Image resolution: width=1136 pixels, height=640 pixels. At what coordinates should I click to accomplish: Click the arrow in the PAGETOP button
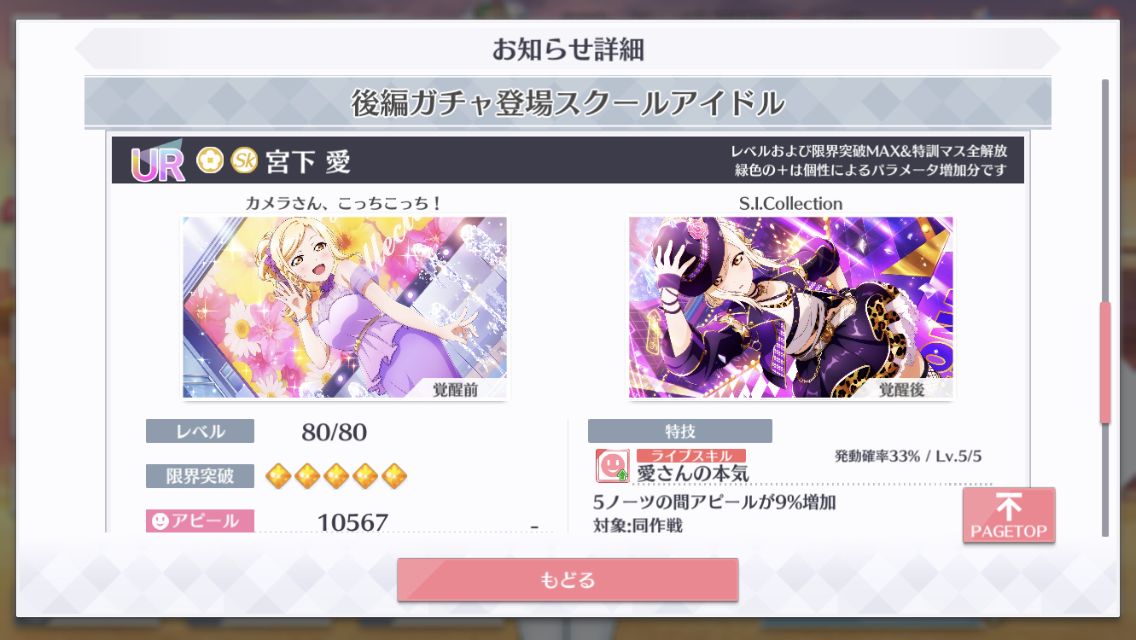click(x=1008, y=506)
